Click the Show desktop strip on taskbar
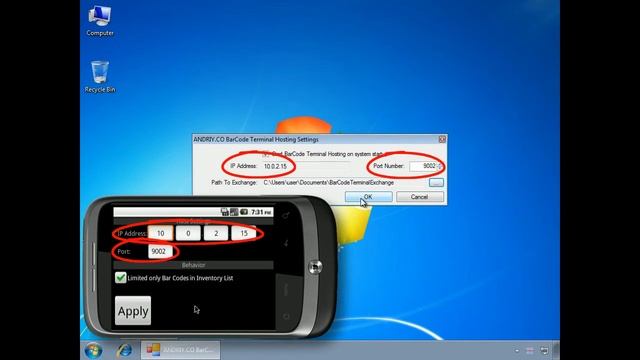The height and width of the screenshot is (360, 640). (x=556, y=350)
